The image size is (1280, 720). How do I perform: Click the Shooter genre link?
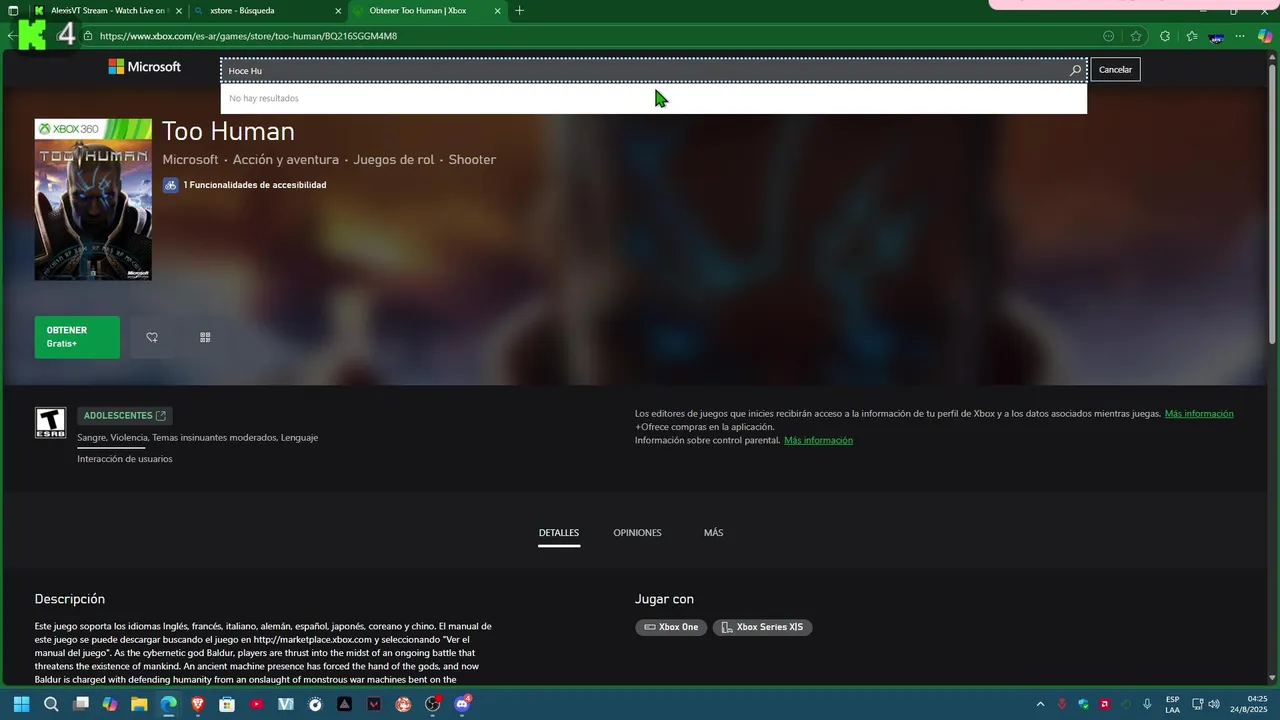(472, 159)
